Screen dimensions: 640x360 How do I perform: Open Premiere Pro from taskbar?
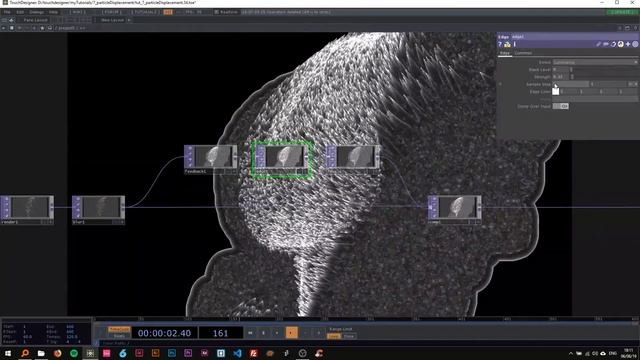point(188,353)
